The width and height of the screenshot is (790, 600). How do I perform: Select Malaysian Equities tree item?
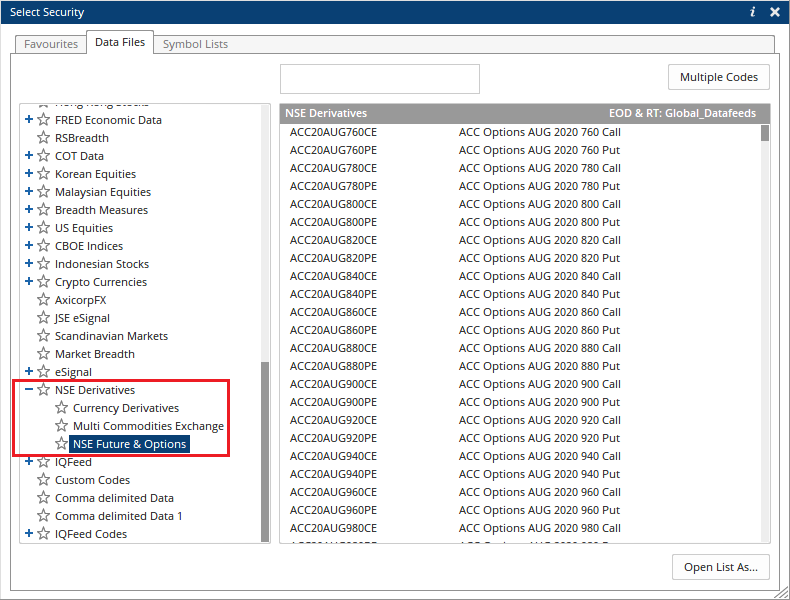(103, 192)
